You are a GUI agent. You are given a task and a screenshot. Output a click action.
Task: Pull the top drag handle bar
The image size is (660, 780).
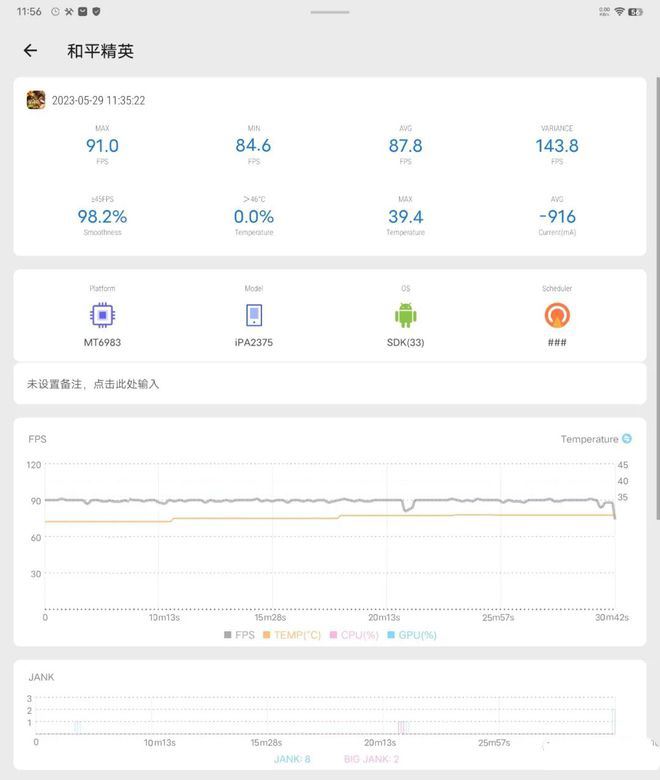[330, 12]
